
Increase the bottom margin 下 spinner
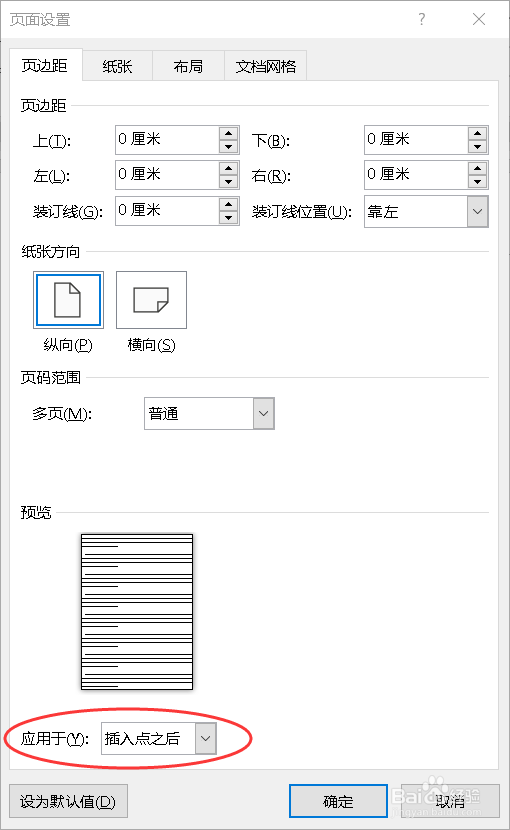(478, 133)
